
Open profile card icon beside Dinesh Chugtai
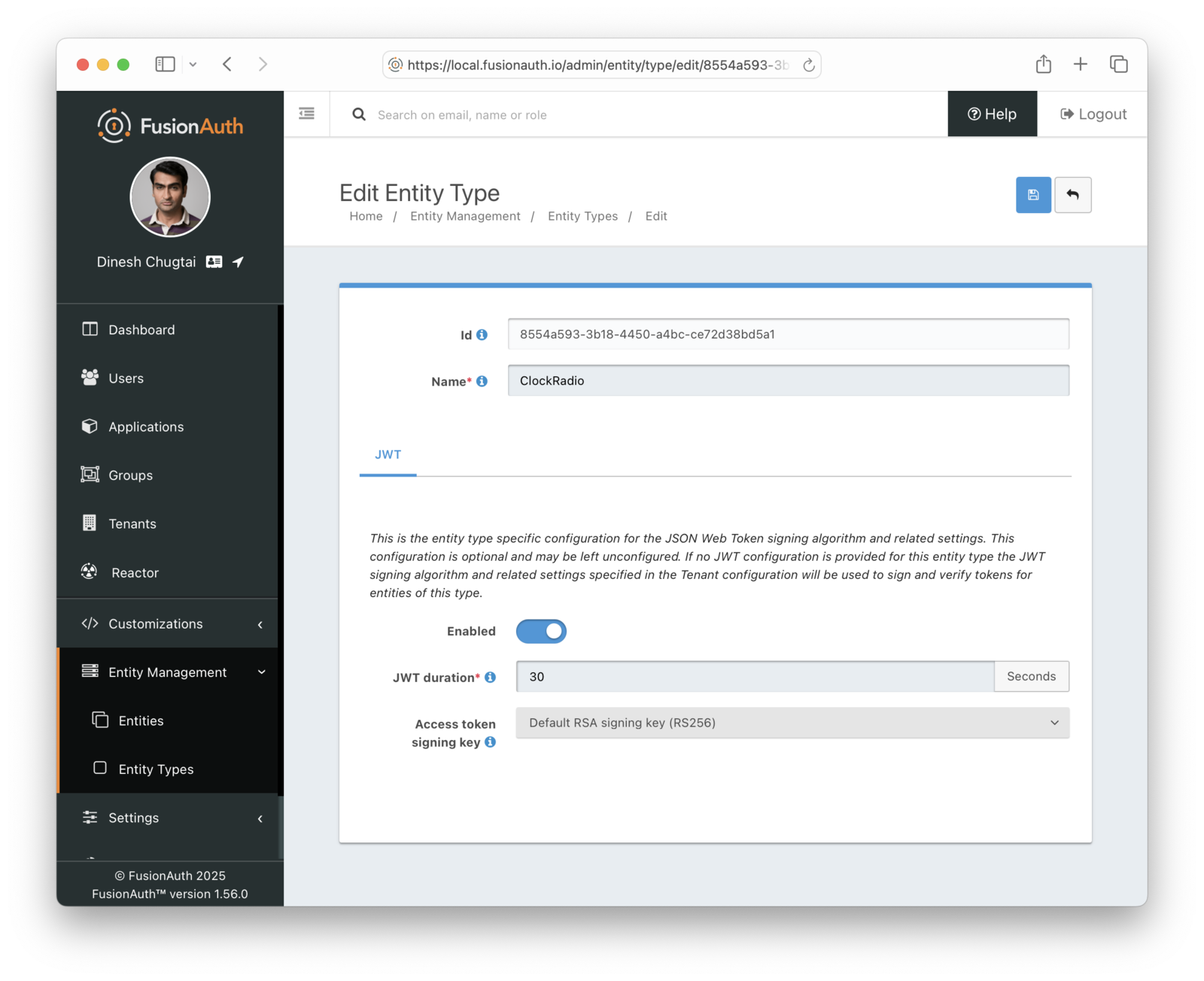[214, 262]
